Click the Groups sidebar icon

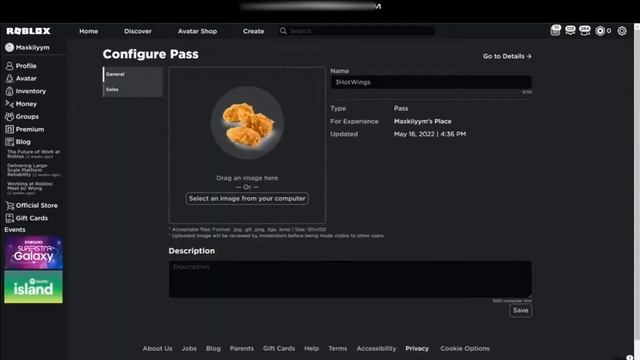pos(9,116)
